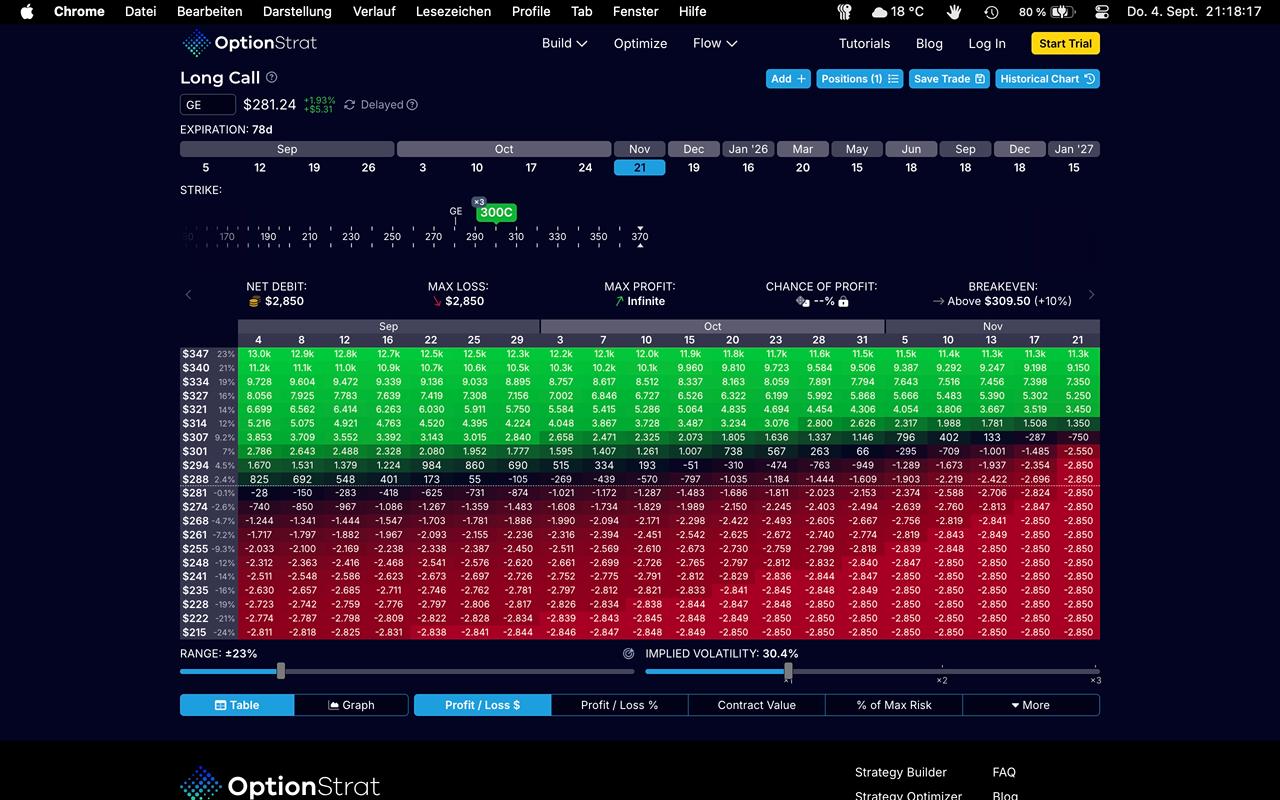Click the lock icon under Chance of Profit
This screenshot has height=800, width=1280.
843,302
